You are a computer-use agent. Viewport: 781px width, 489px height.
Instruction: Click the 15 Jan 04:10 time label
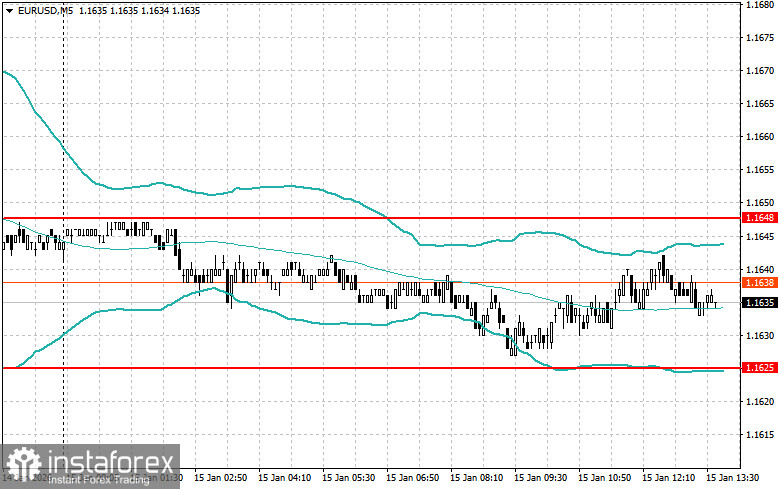[284, 478]
